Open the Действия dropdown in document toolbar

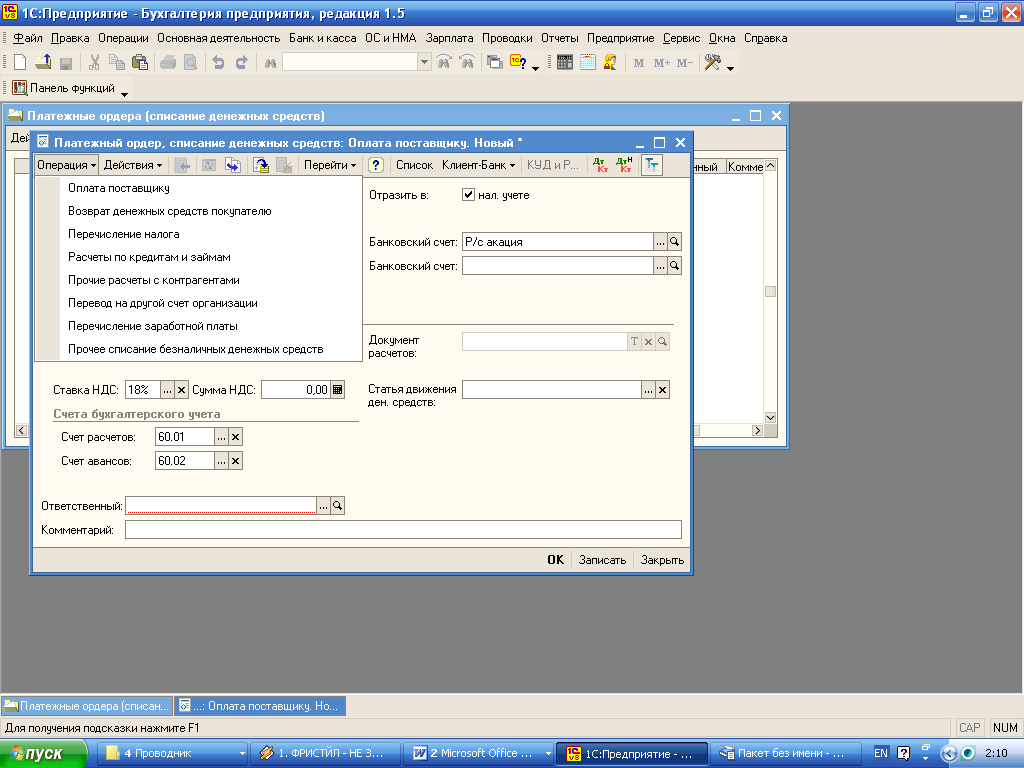pos(133,165)
